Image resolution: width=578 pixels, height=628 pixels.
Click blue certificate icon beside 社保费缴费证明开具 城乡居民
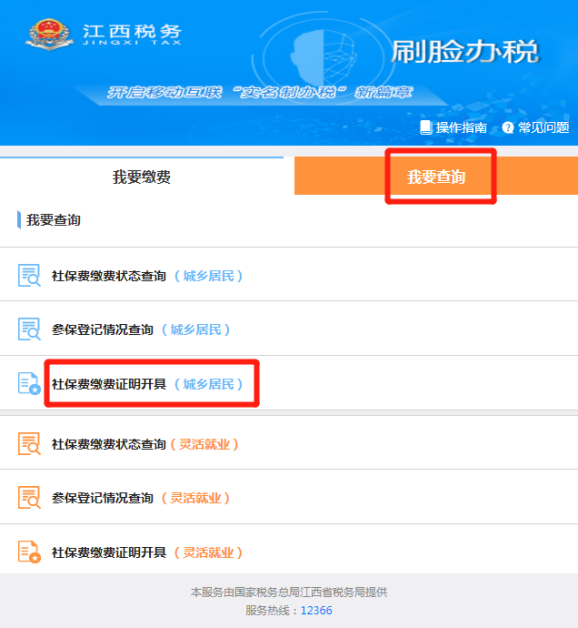(29, 383)
